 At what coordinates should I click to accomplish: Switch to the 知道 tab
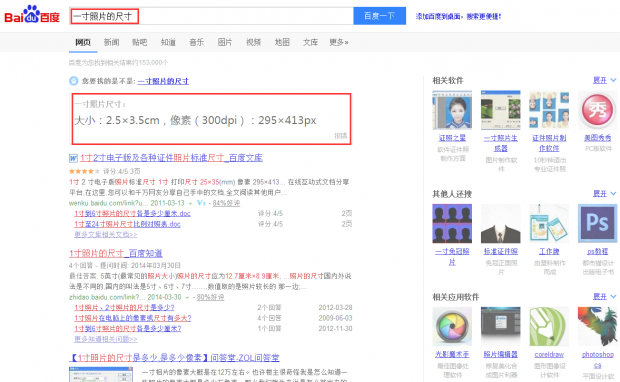coord(168,42)
